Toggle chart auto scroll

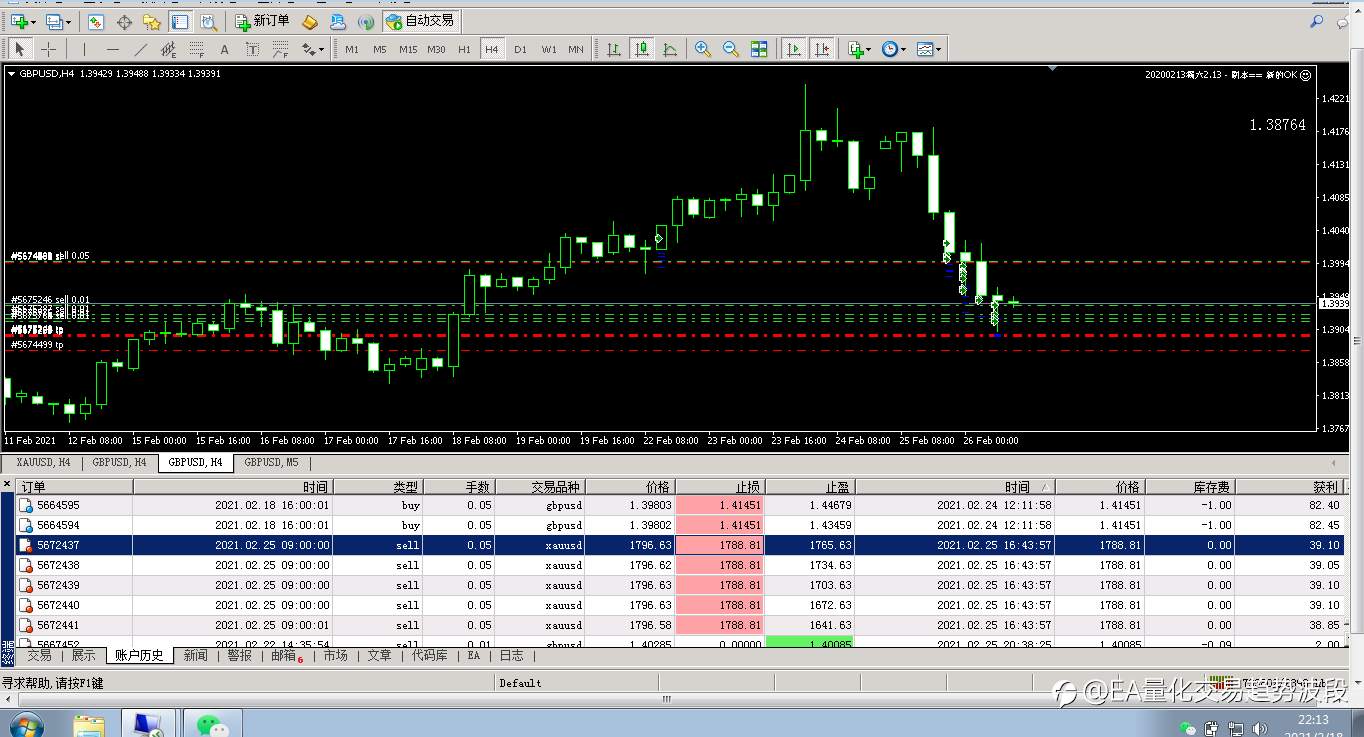[793, 49]
